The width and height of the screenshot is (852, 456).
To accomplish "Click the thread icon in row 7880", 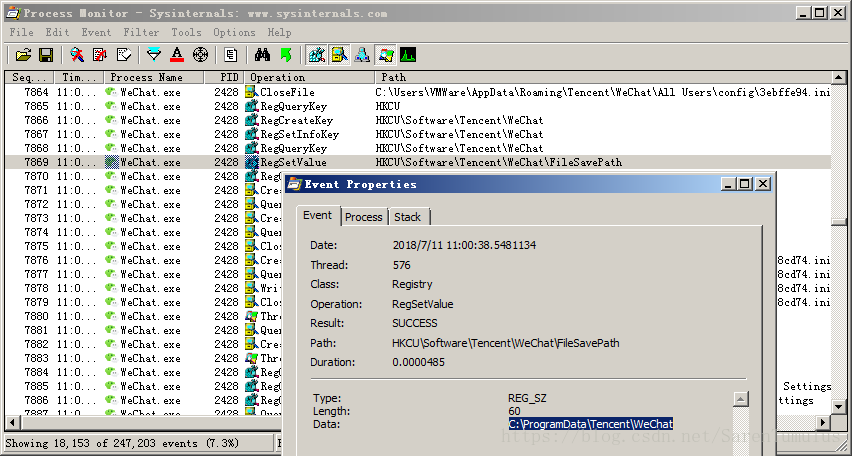I will pos(252,316).
